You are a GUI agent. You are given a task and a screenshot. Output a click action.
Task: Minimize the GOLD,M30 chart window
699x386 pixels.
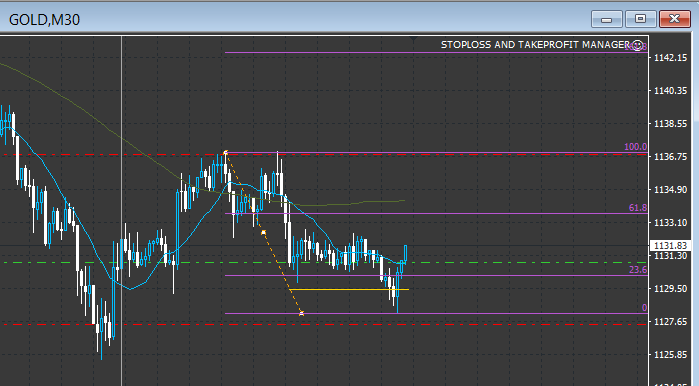606,19
